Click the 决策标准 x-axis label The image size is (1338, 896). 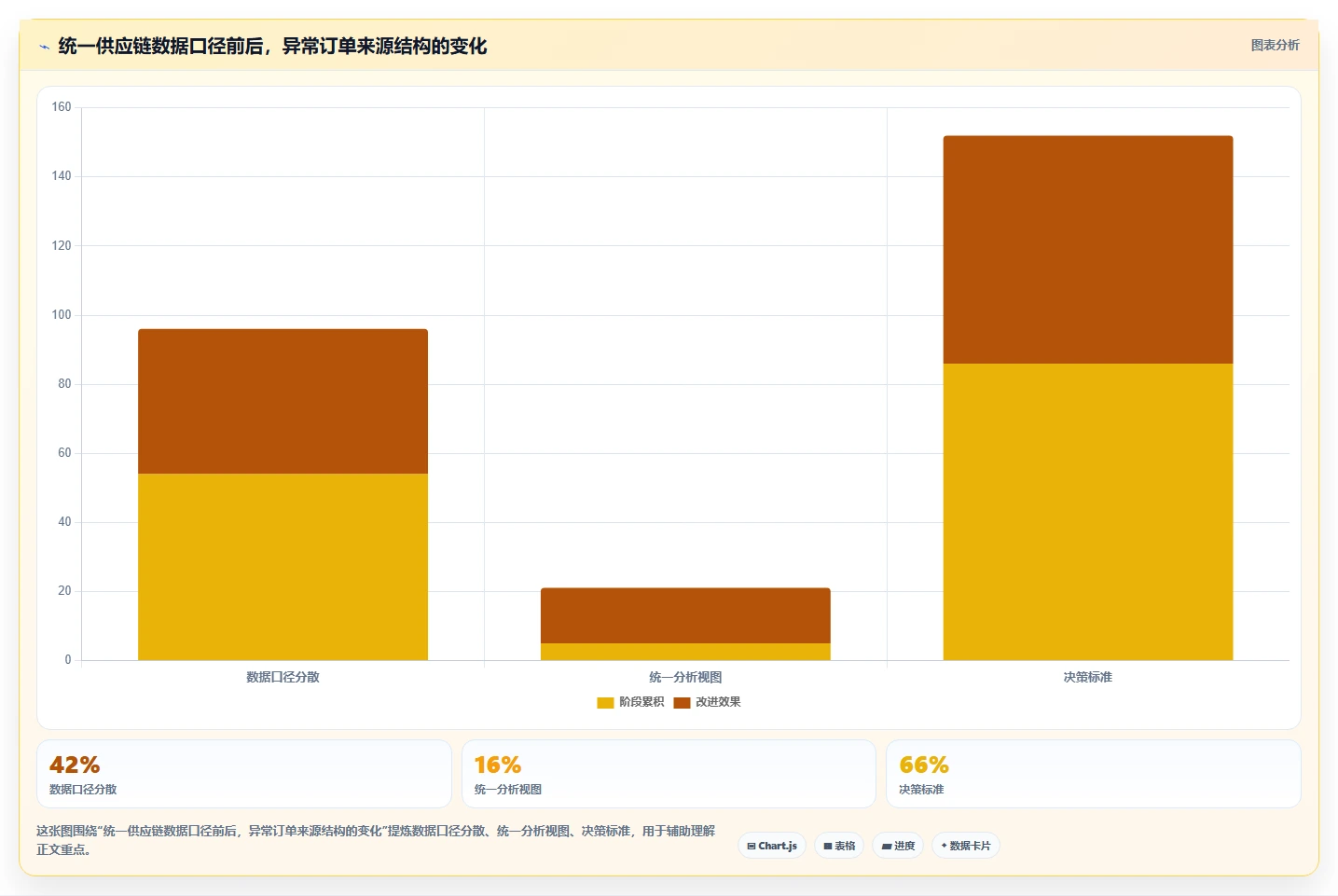click(1088, 677)
